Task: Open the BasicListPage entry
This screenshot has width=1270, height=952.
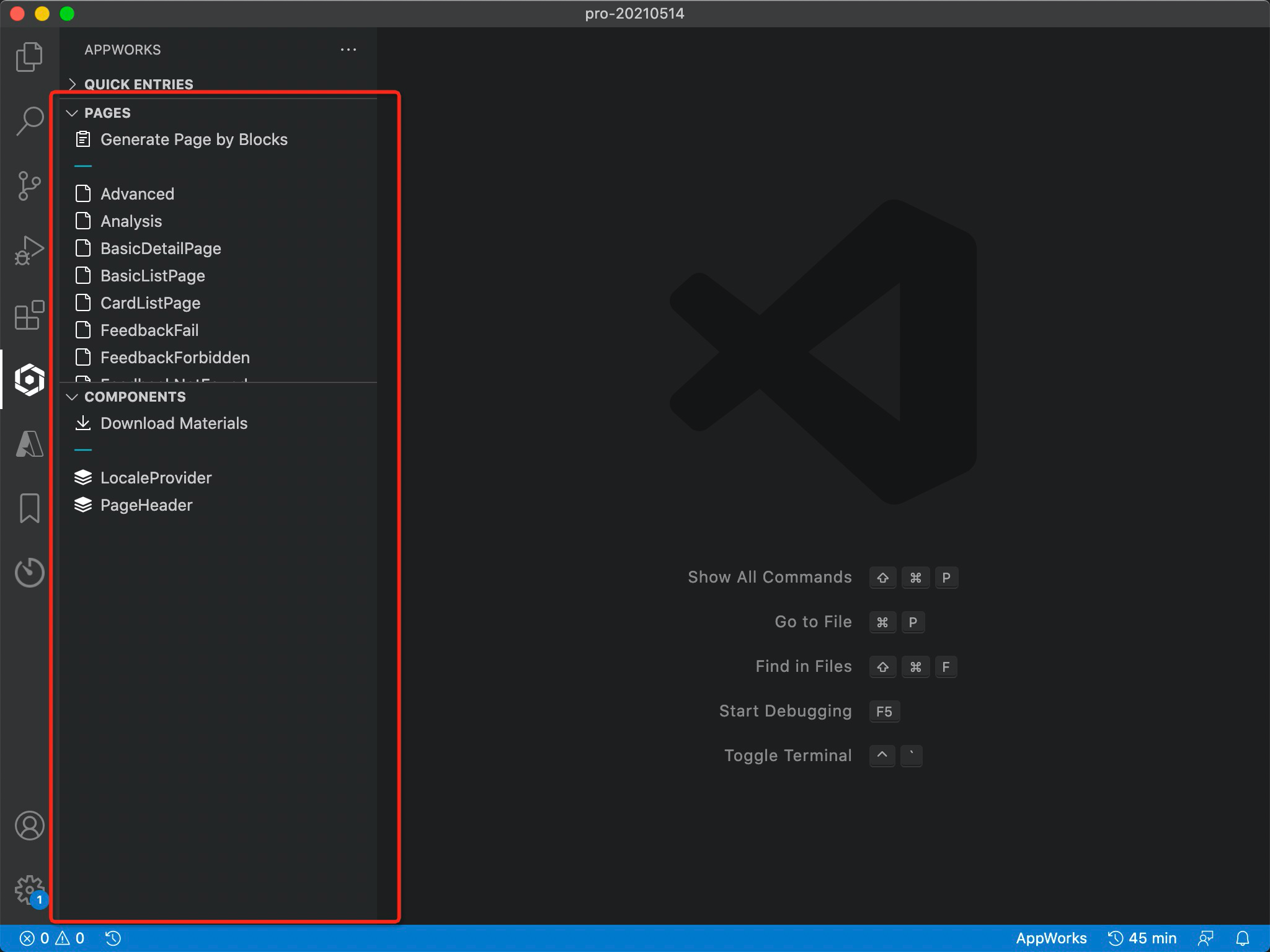Action: (x=218, y=276)
